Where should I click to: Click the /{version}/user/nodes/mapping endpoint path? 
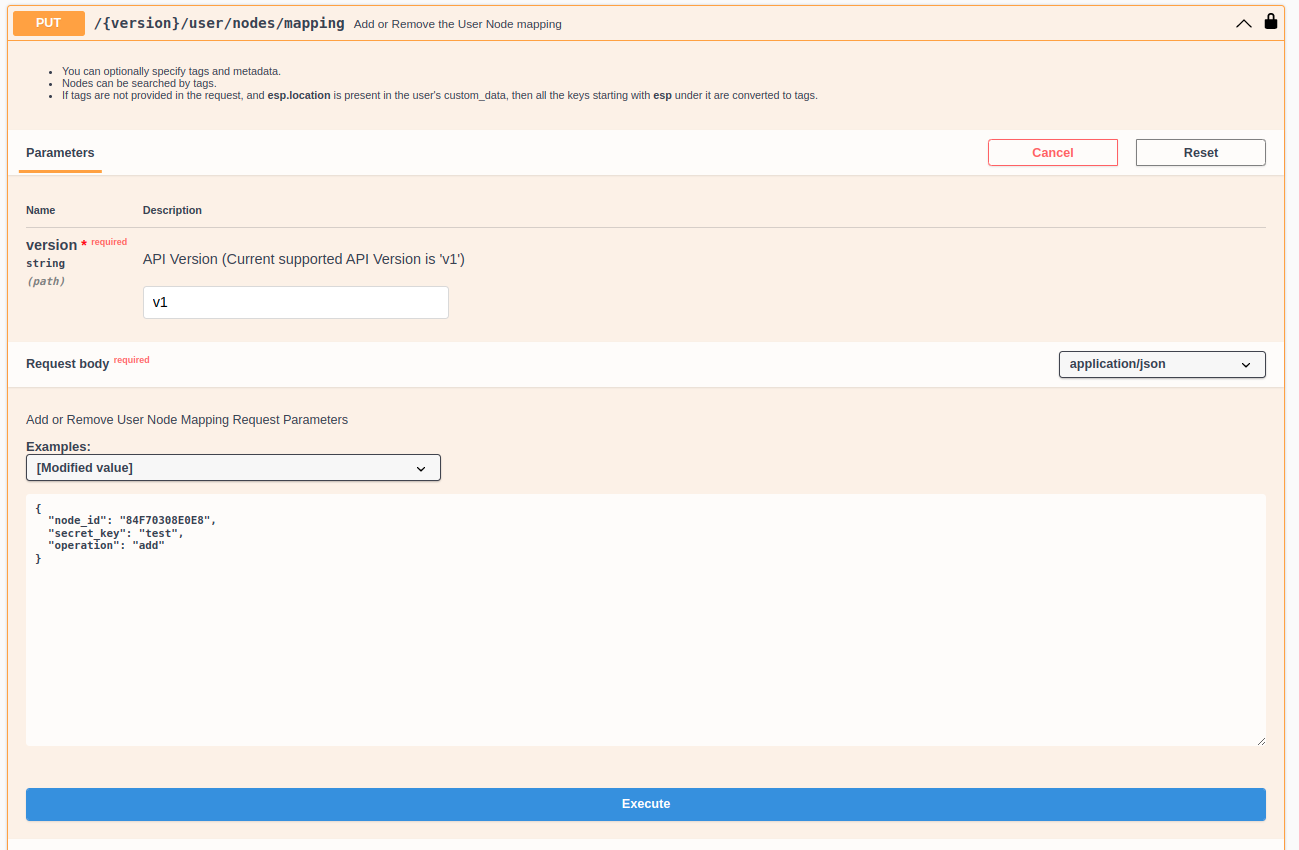click(x=220, y=22)
